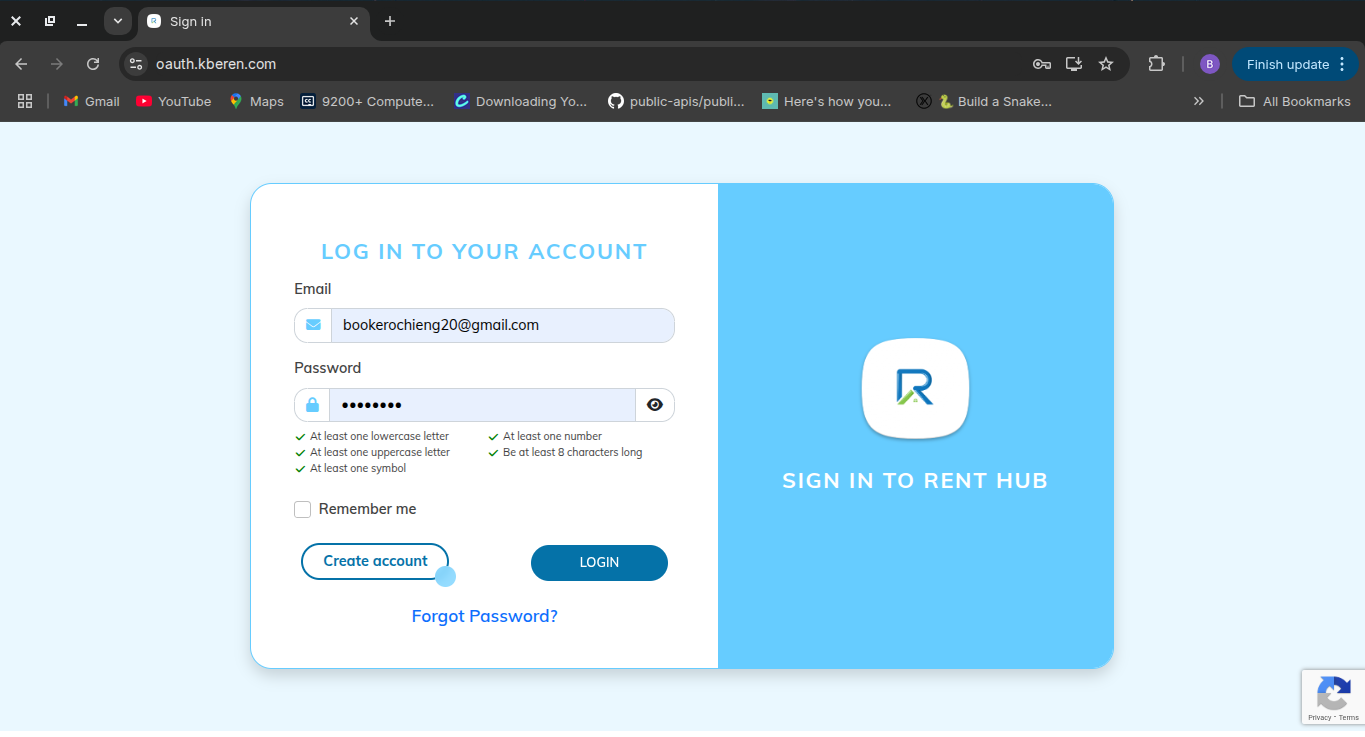Open All Bookmarks
1365x737 pixels.
[x=1294, y=100]
